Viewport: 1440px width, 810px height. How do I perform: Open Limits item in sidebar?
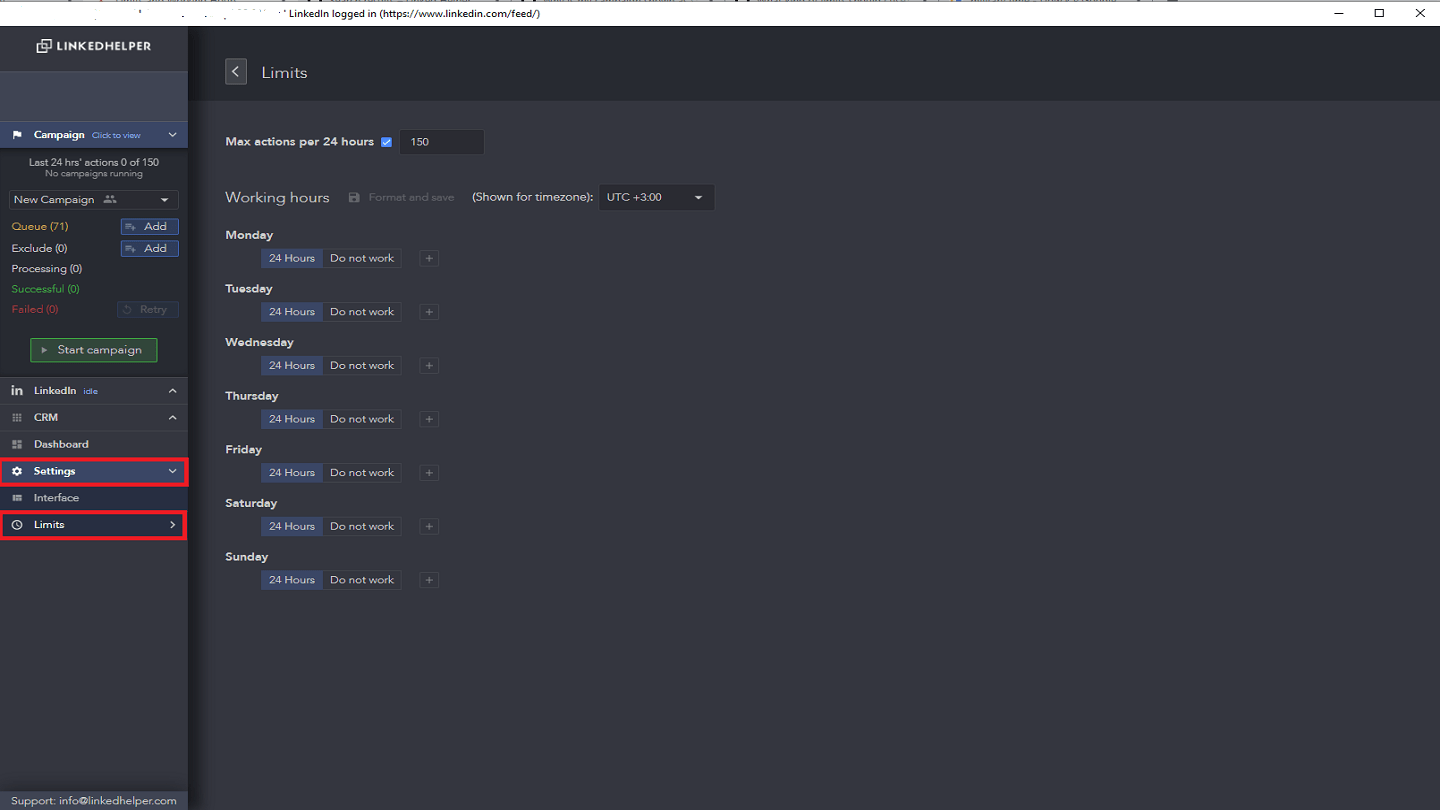(94, 525)
